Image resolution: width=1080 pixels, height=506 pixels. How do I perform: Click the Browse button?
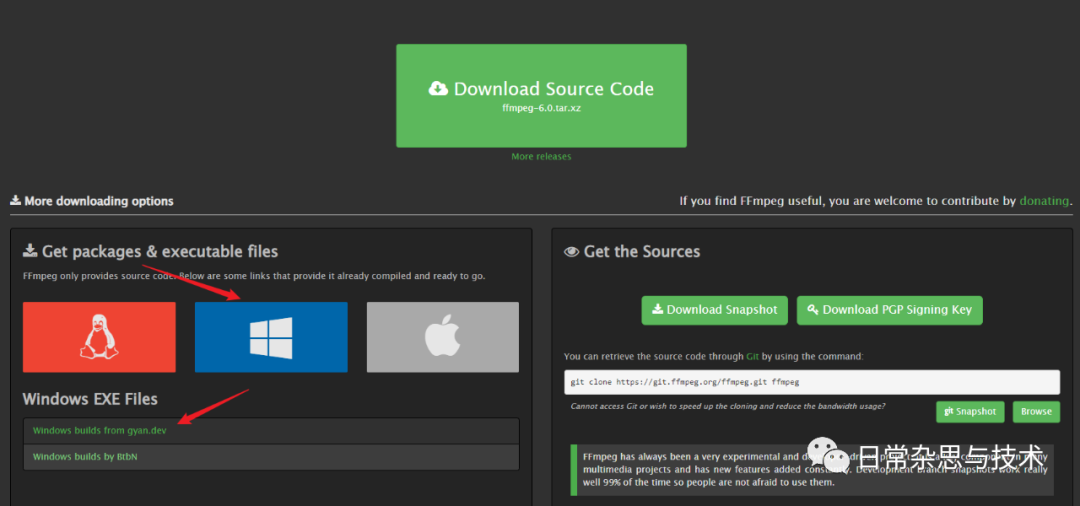point(1036,411)
